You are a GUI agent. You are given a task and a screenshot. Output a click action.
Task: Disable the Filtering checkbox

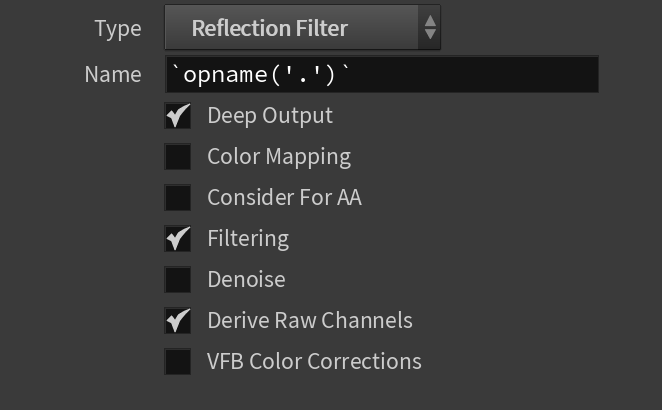(x=178, y=239)
